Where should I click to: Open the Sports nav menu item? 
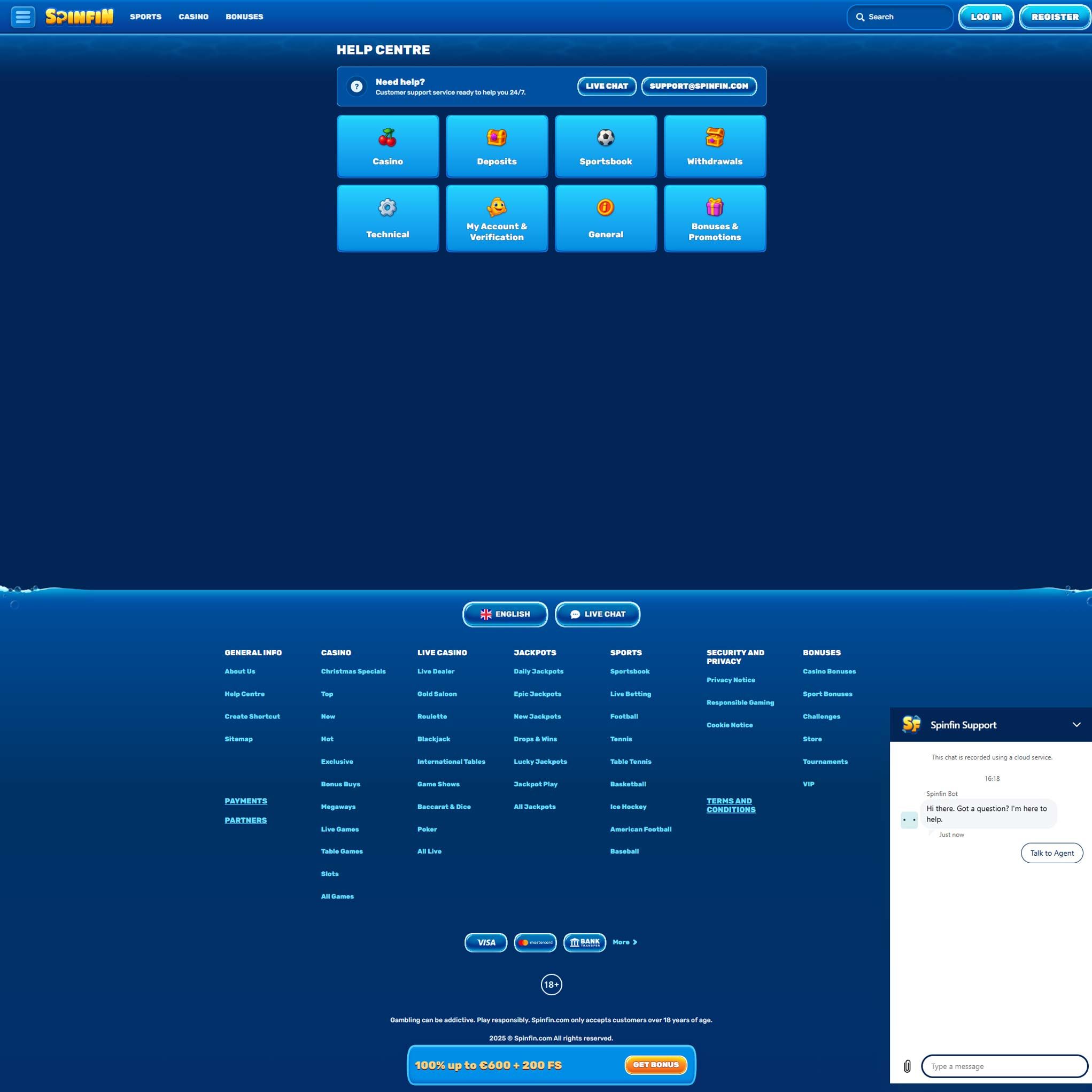(145, 17)
